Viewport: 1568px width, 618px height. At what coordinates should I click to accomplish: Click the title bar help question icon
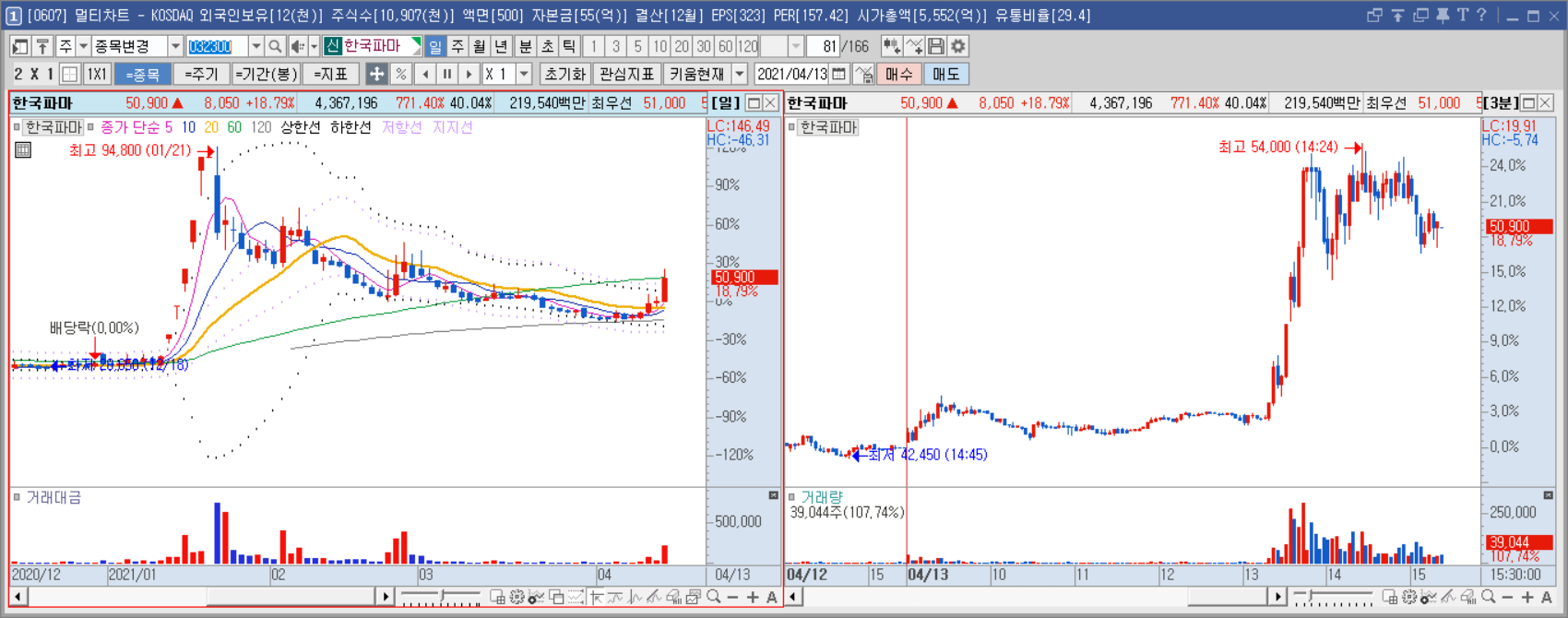coord(1481,15)
